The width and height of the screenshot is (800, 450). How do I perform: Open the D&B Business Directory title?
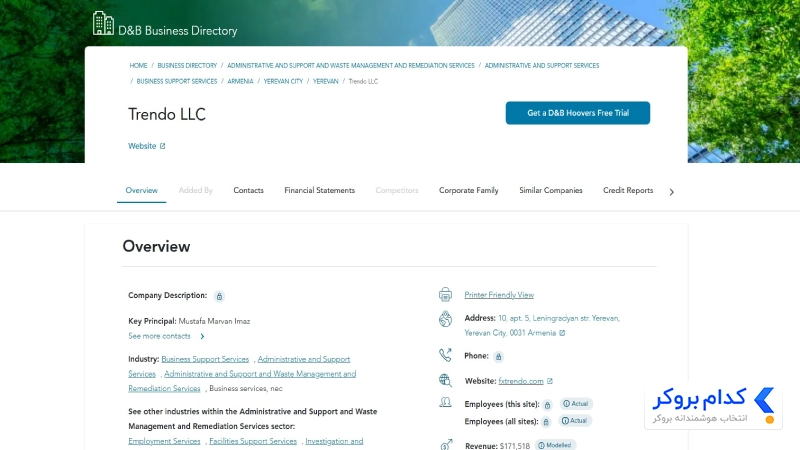click(x=178, y=31)
